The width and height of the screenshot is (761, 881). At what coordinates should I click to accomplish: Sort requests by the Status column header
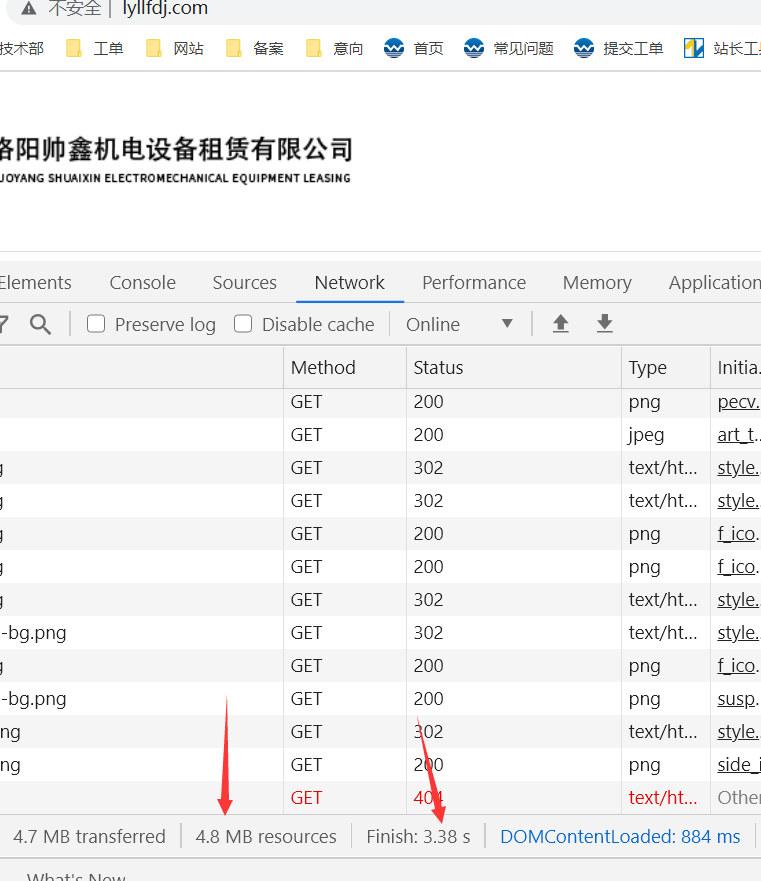(x=438, y=367)
